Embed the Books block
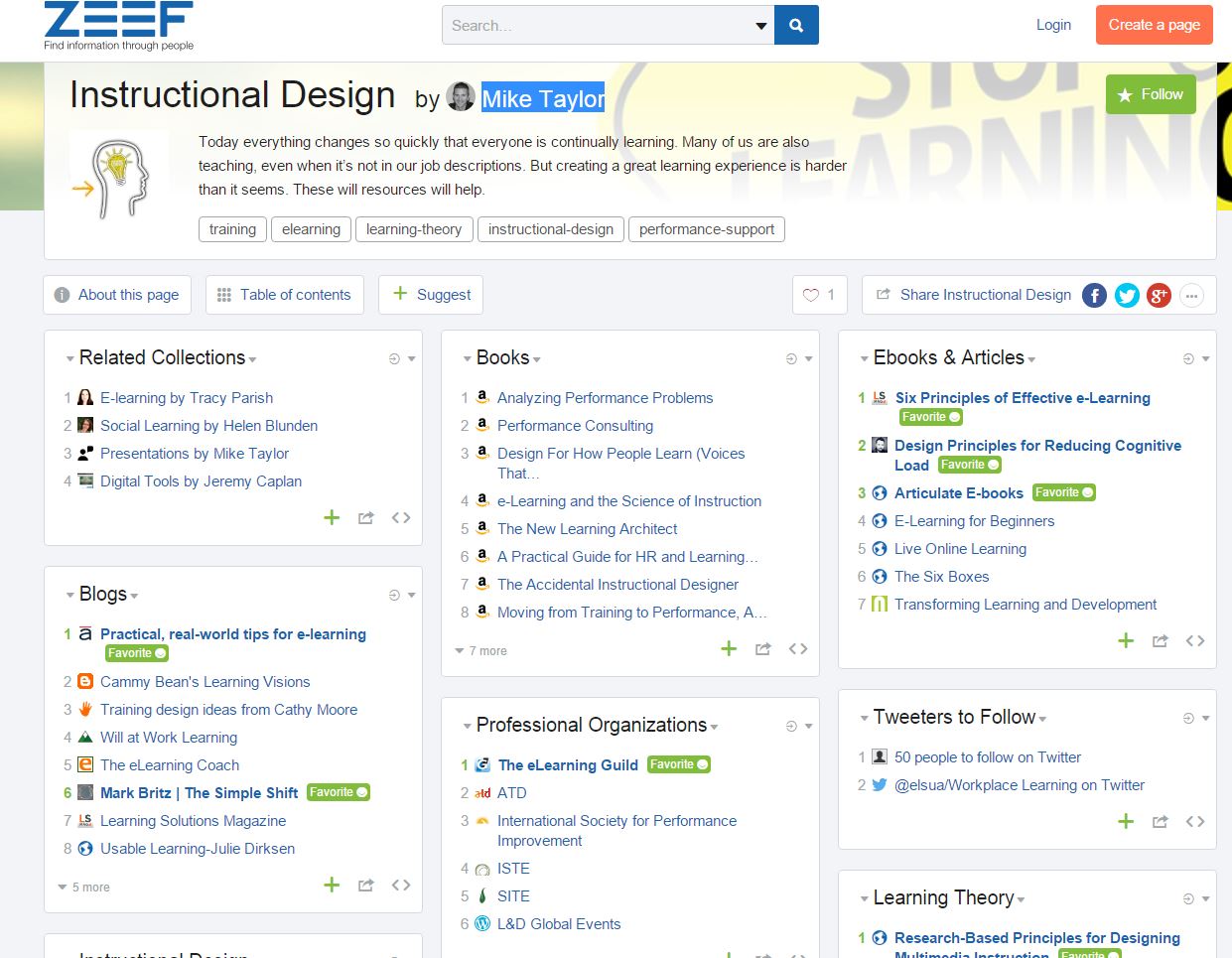This screenshot has height=958, width=1232. coord(798,649)
